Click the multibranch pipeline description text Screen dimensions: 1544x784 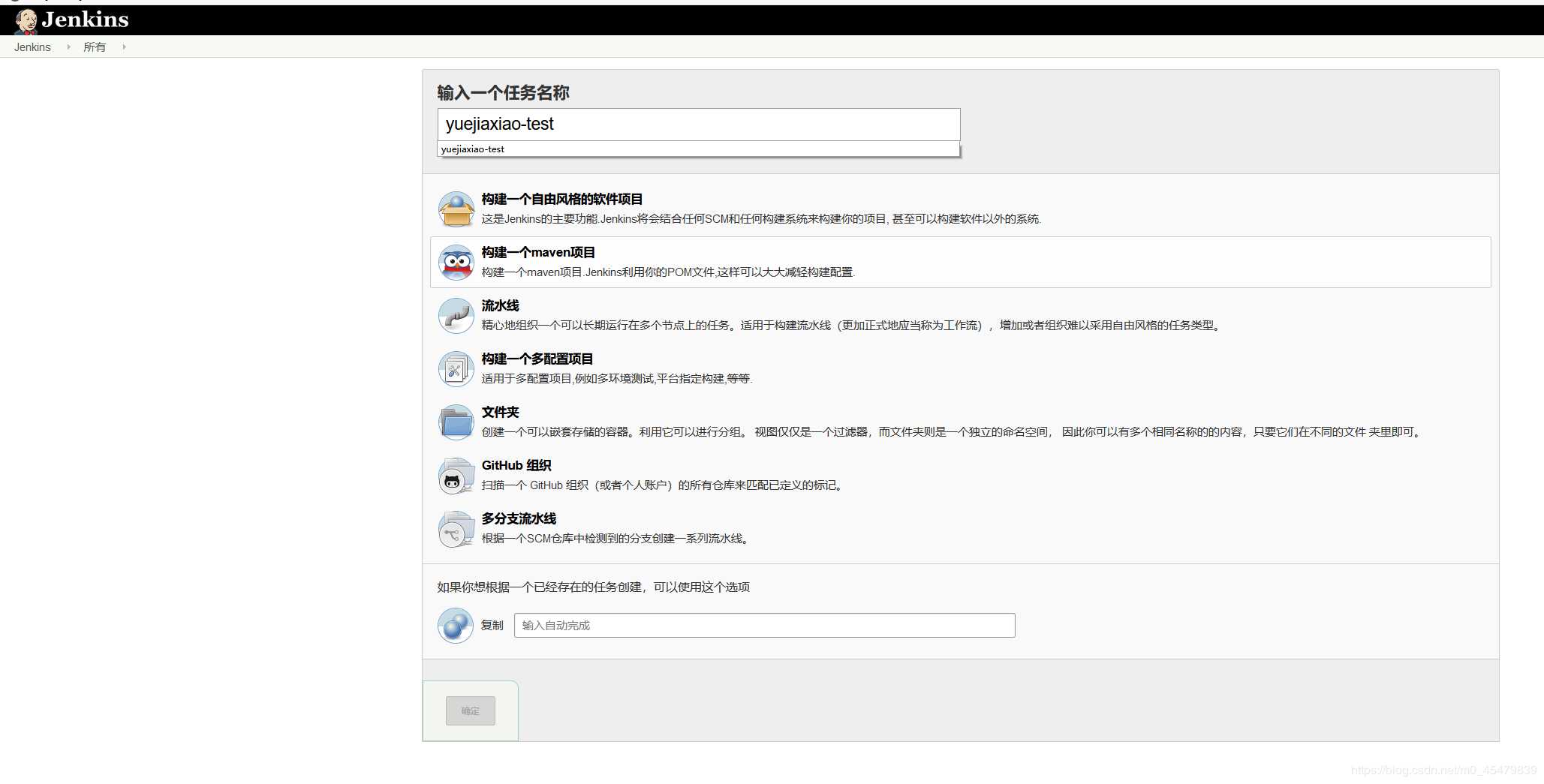coord(616,539)
